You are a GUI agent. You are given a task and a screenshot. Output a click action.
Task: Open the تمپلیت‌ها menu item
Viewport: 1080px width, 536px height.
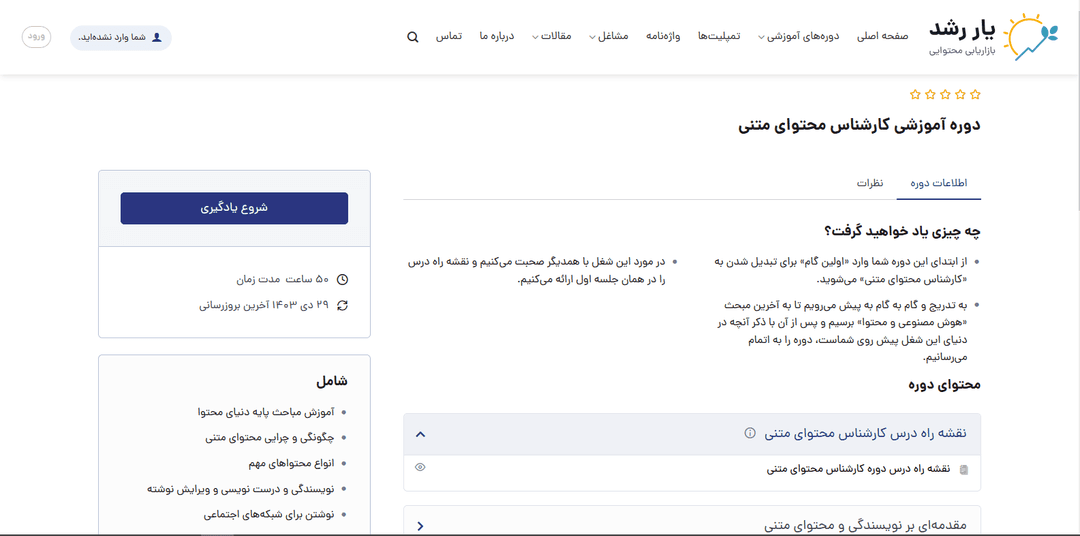[719, 37]
